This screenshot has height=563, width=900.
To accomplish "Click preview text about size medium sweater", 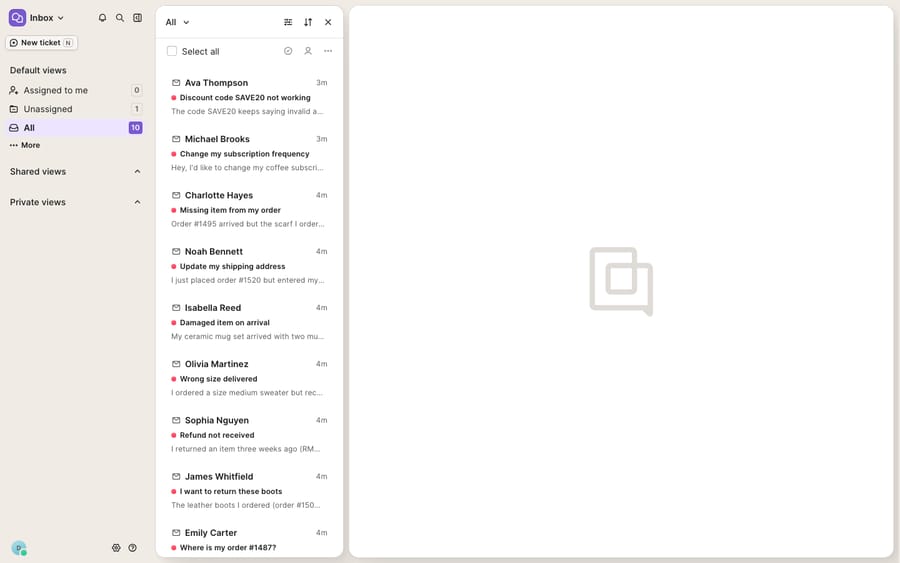I will click(x=247, y=393).
